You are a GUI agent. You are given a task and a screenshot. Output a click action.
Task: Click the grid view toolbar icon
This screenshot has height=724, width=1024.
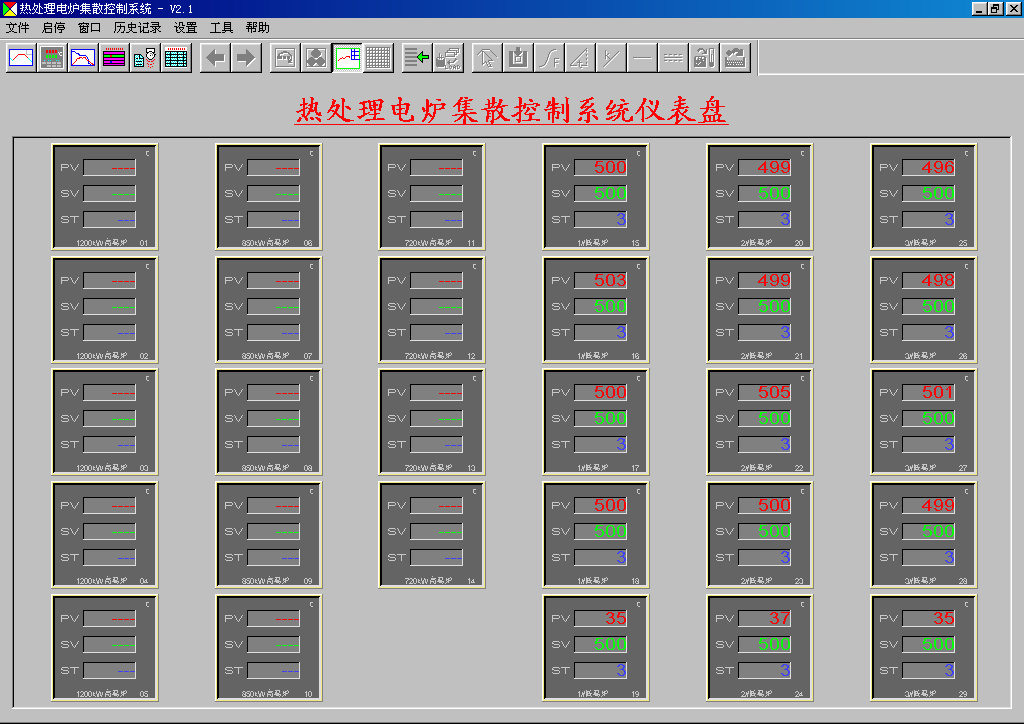[378, 58]
